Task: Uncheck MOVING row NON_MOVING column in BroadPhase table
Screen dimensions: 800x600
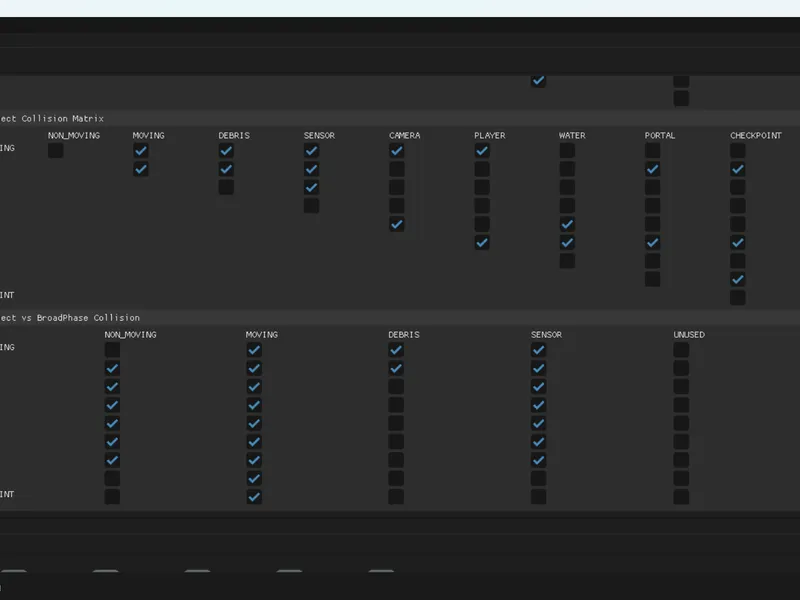Action: (112, 368)
